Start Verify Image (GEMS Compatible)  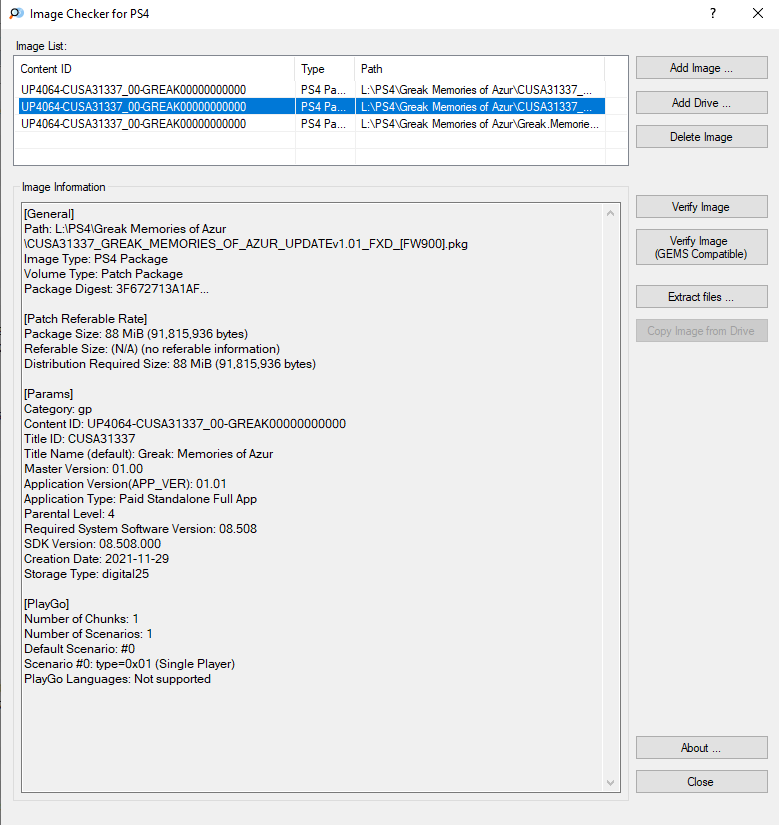701,247
